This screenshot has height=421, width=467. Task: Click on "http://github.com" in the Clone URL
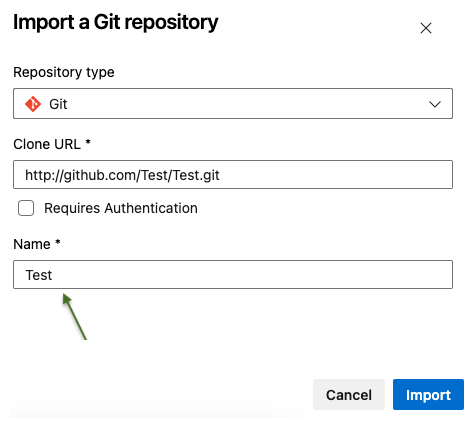click(81, 175)
